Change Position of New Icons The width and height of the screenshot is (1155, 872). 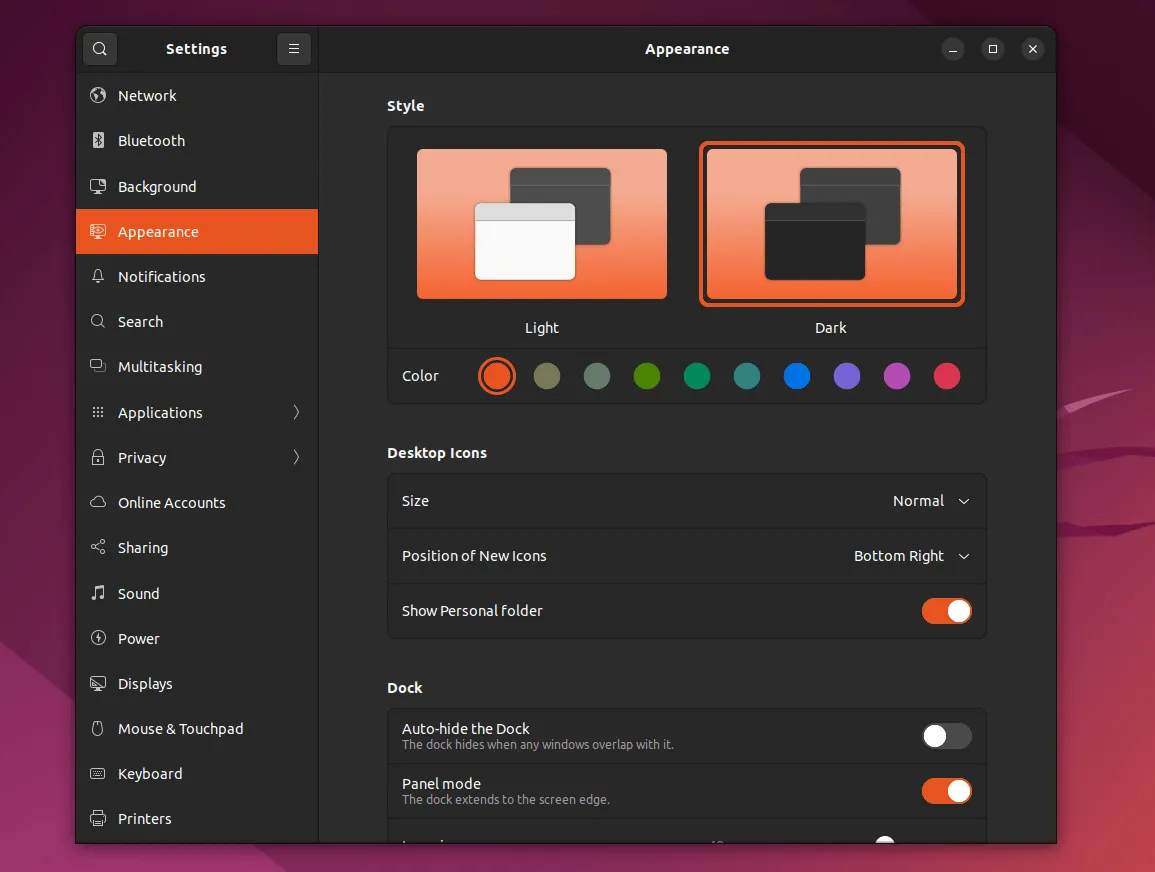(911, 556)
